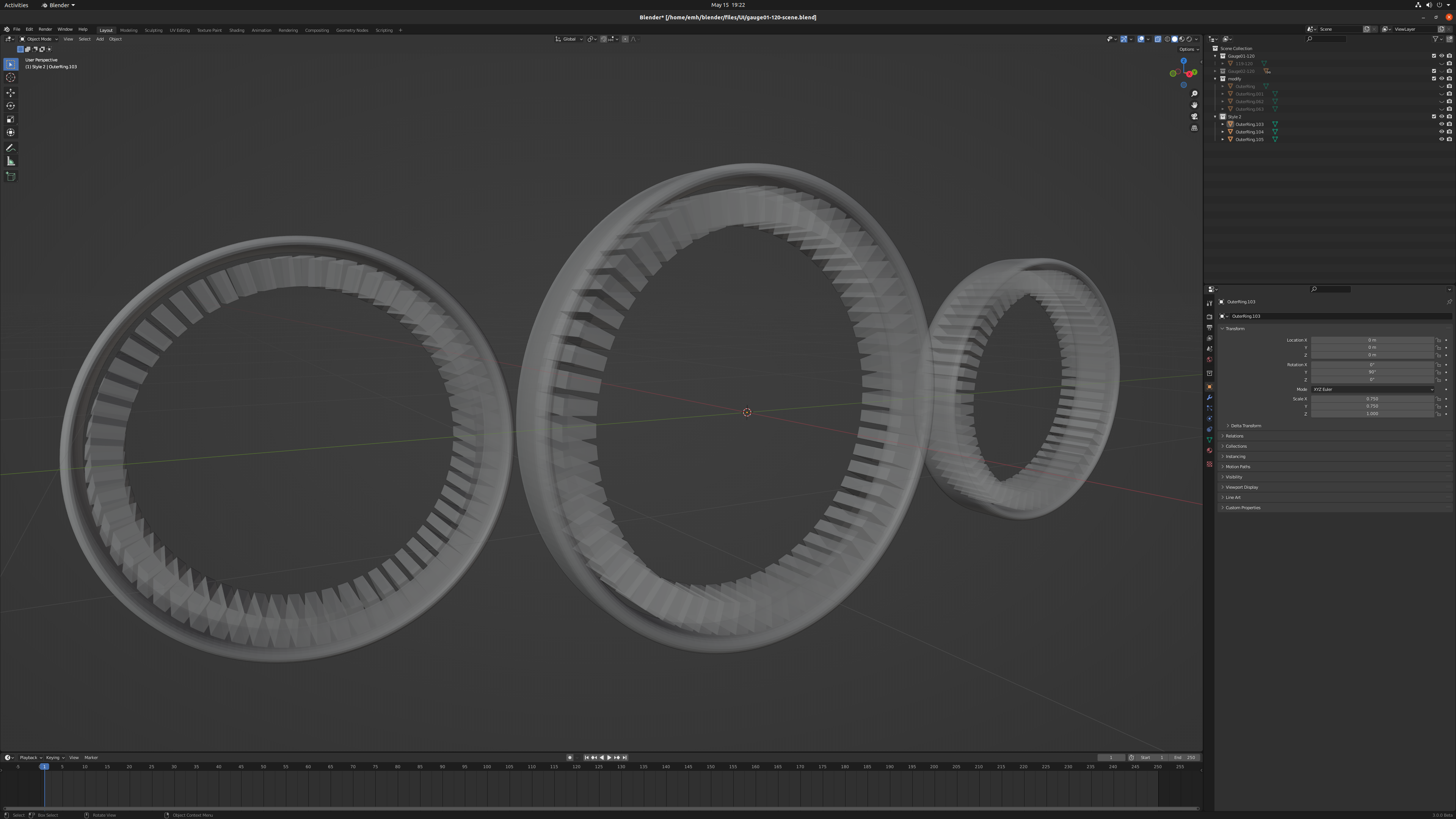Viewport: 1456px width, 819px height.
Task: Select the Rotate tool
Action: tap(11, 106)
